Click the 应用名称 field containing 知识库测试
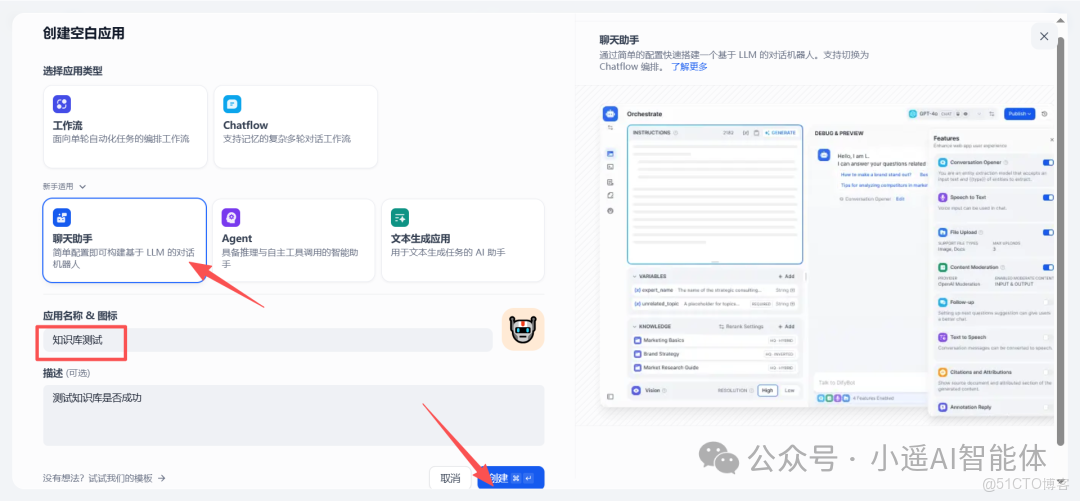1080x501 pixels. coord(268,340)
